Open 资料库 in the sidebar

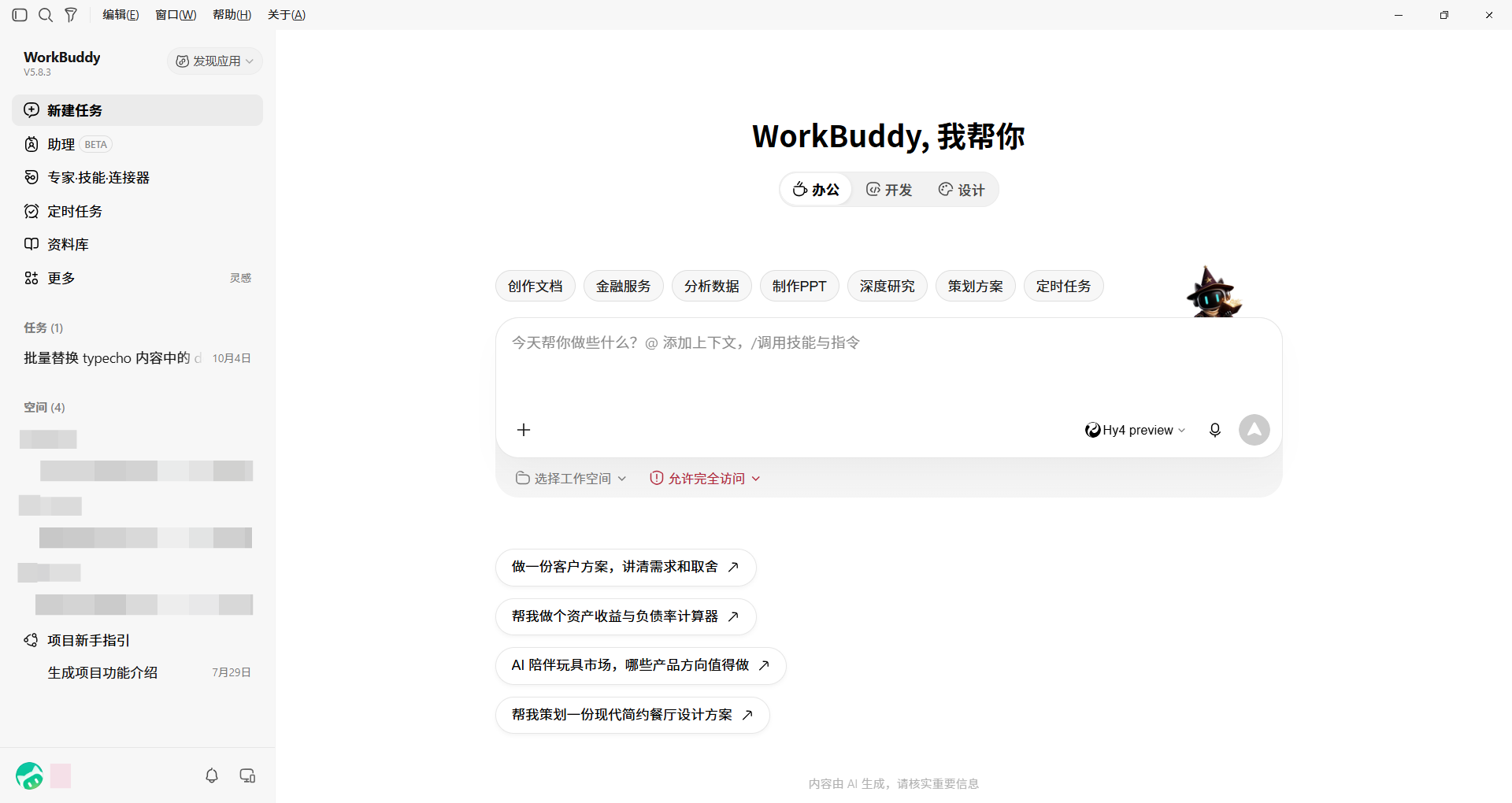pyautogui.click(x=137, y=244)
